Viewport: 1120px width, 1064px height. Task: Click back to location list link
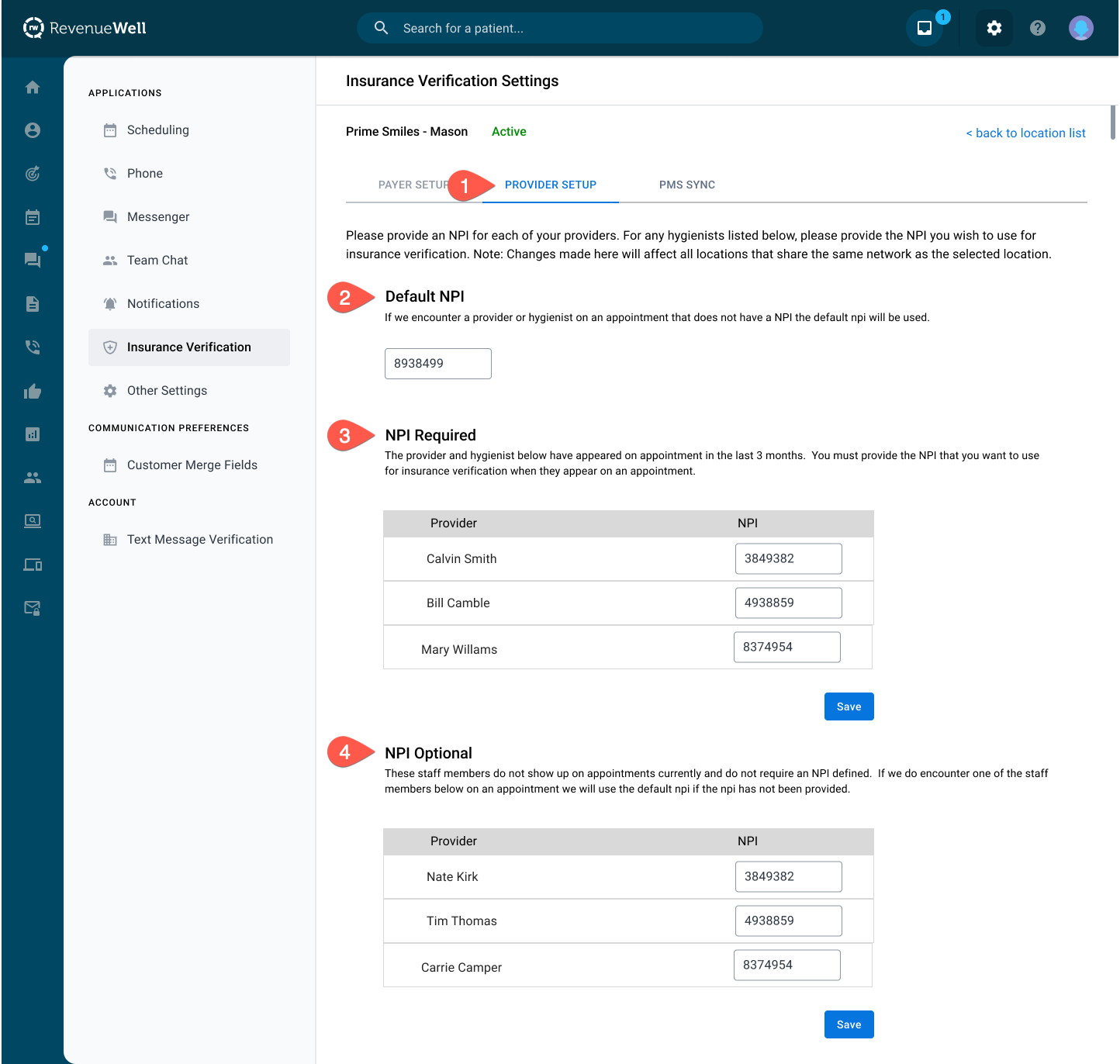(x=1025, y=133)
